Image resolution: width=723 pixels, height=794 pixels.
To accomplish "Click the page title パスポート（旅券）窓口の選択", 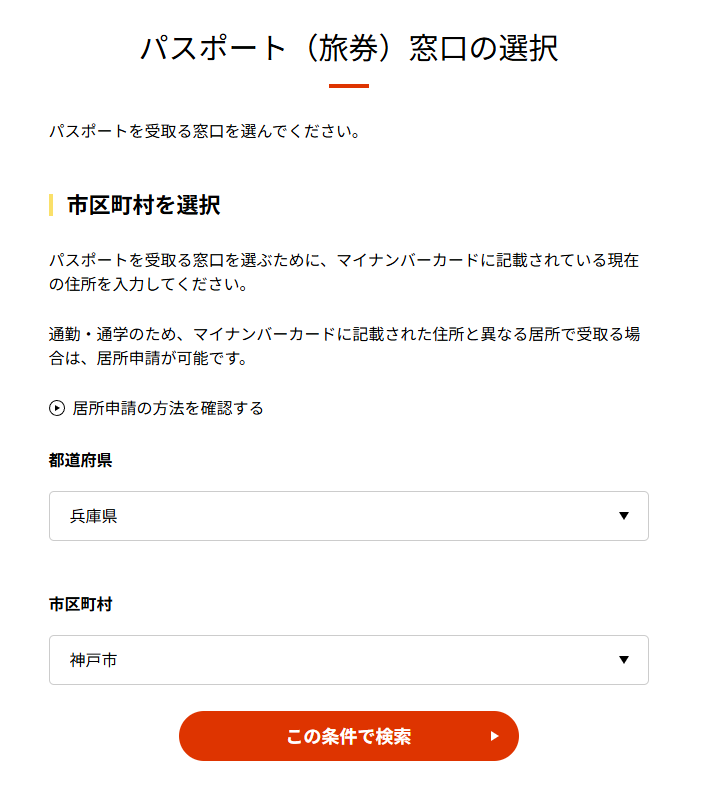I will point(348,49).
